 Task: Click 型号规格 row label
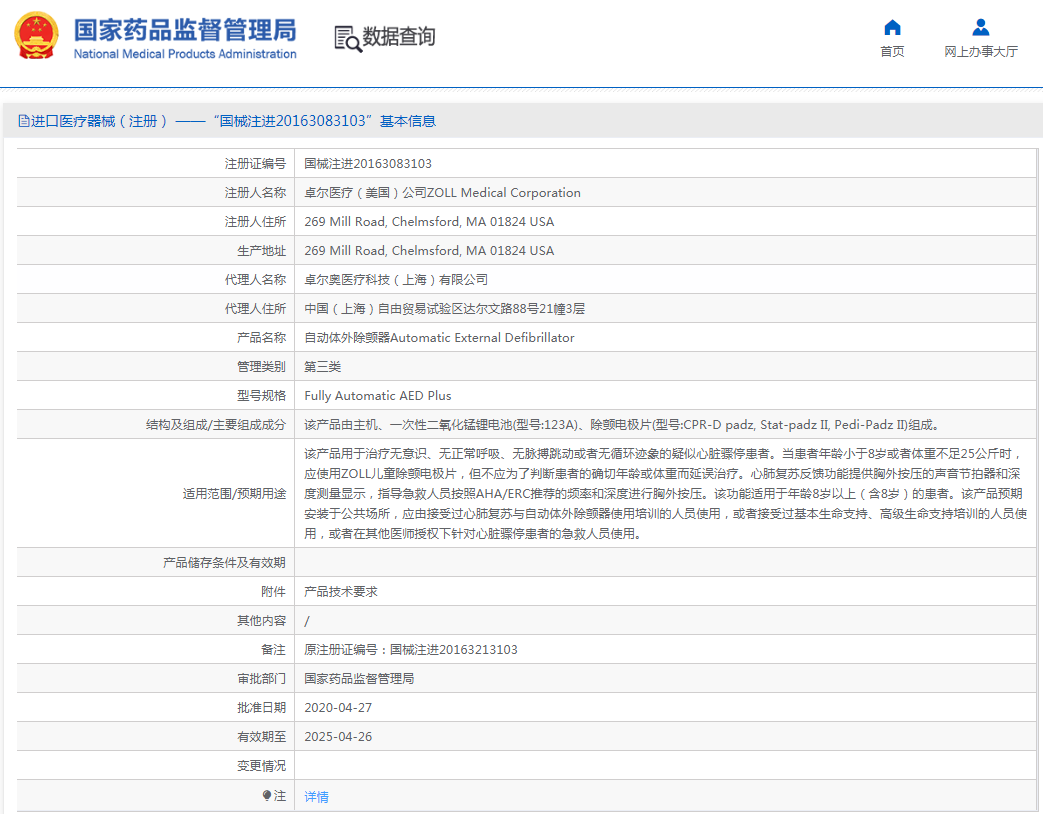[x=261, y=396]
